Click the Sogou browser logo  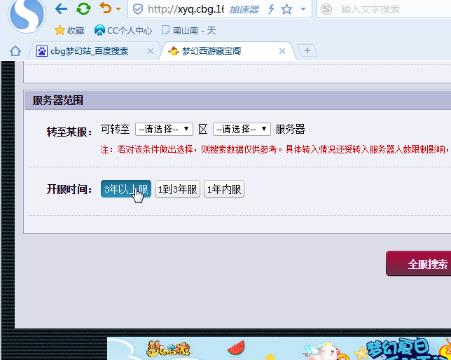point(27,15)
